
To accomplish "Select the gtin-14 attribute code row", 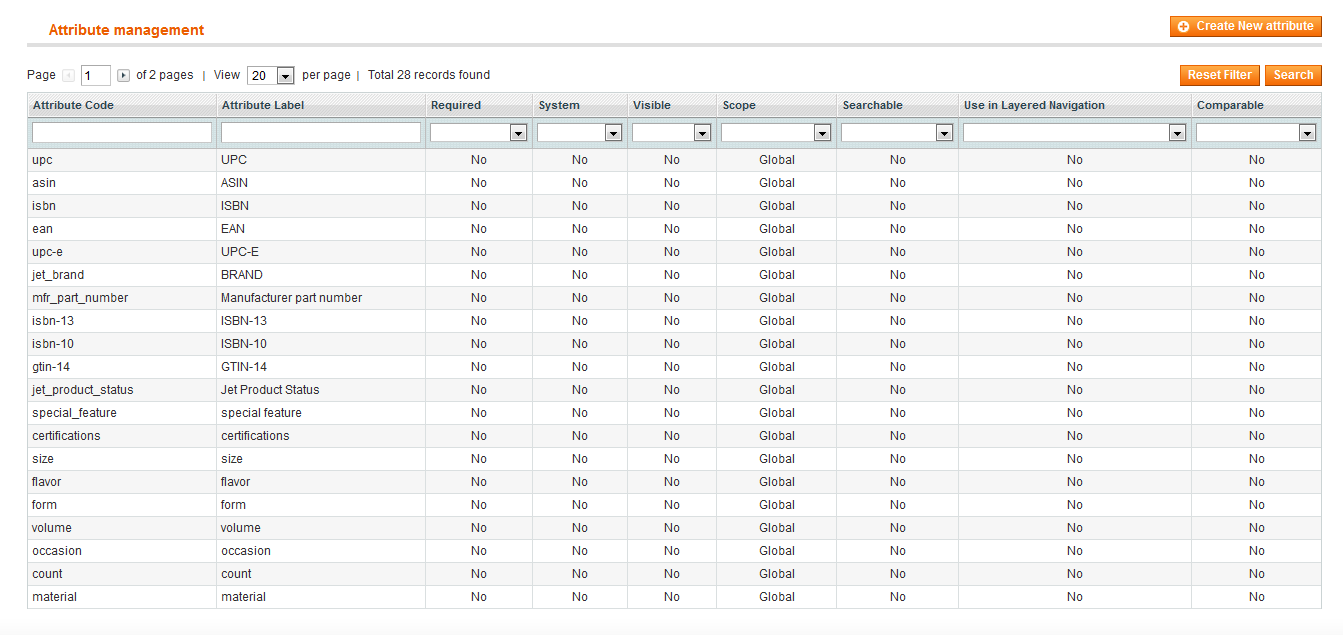I will [x=674, y=367].
